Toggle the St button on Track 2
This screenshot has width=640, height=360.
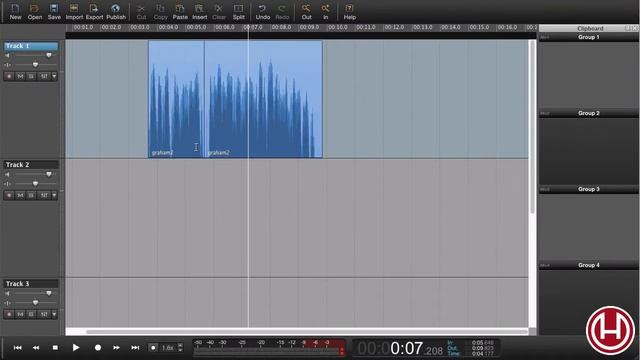pyautogui.click(x=44, y=196)
